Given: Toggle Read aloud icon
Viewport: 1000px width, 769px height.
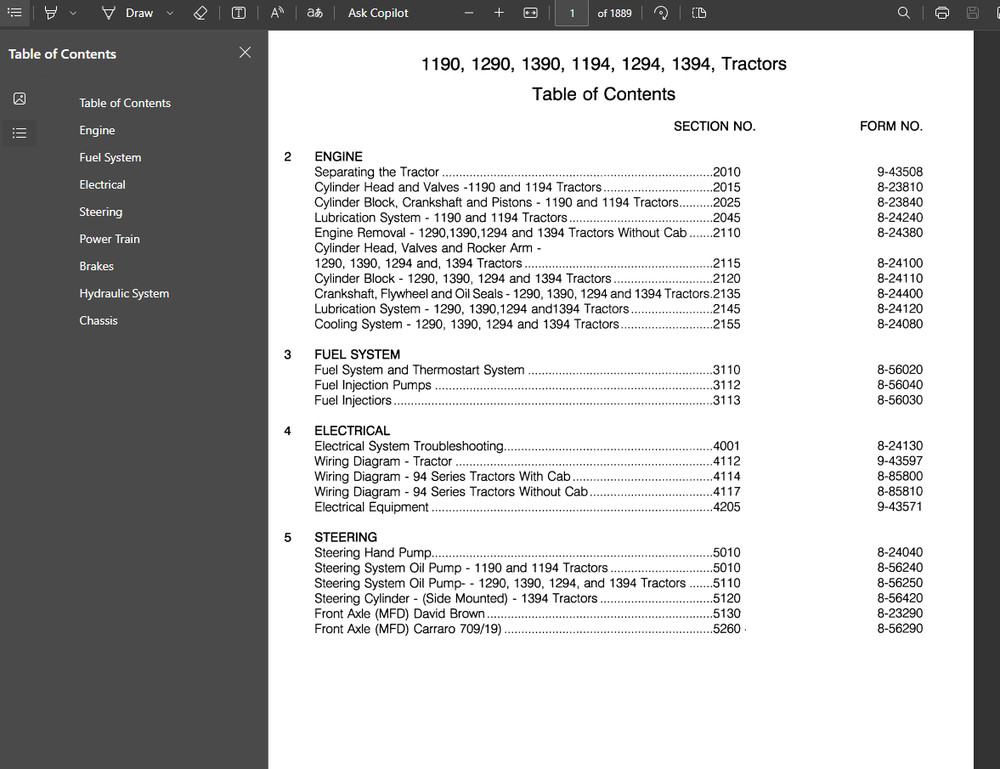Looking at the screenshot, I should (x=277, y=13).
